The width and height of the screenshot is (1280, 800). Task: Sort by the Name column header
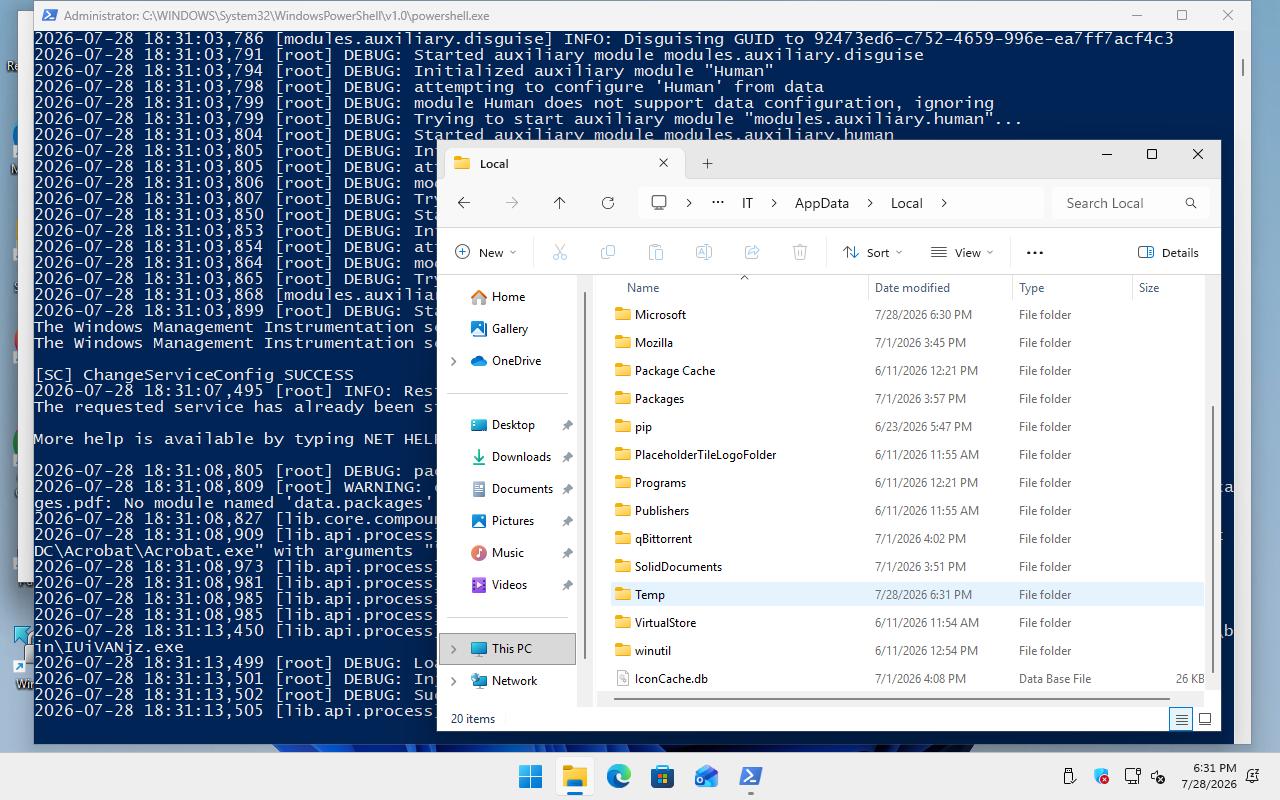(740, 288)
